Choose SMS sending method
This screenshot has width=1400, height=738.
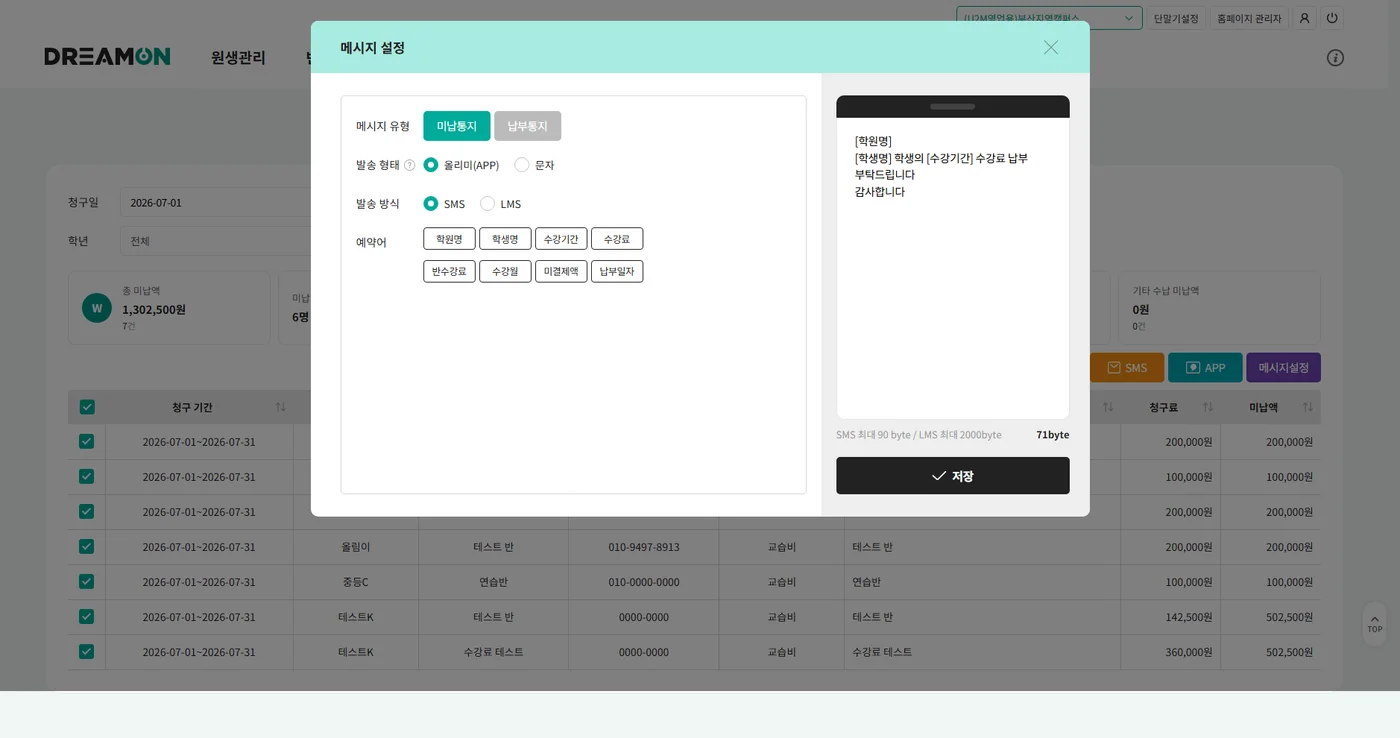coord(431,204)
